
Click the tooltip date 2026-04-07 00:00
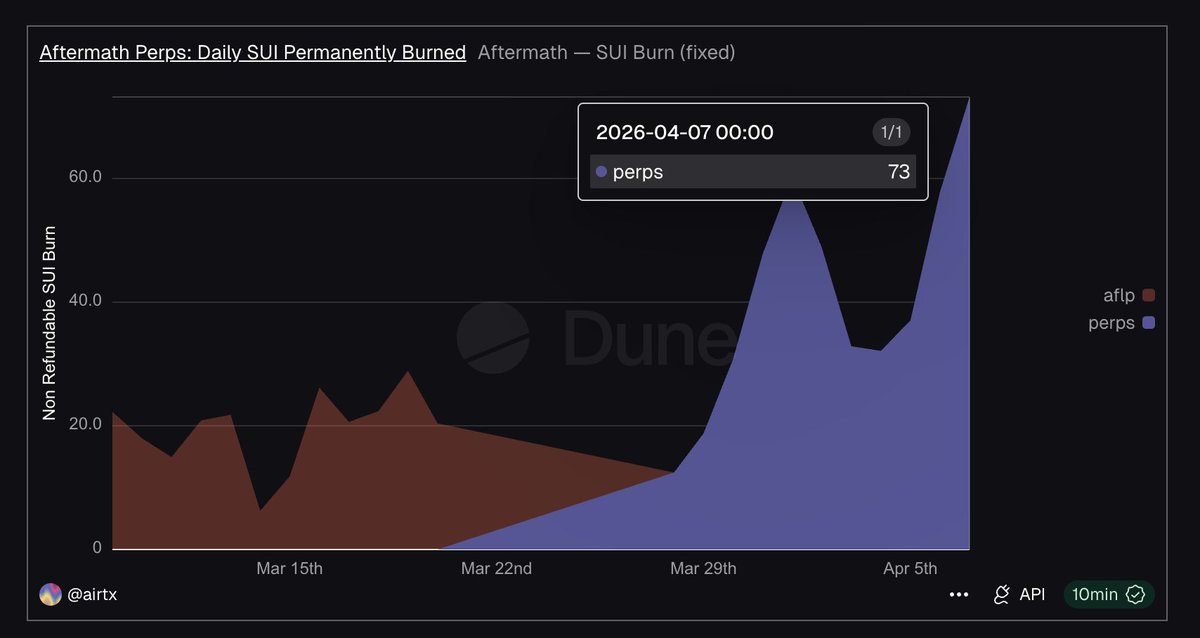tap(684, 132)
